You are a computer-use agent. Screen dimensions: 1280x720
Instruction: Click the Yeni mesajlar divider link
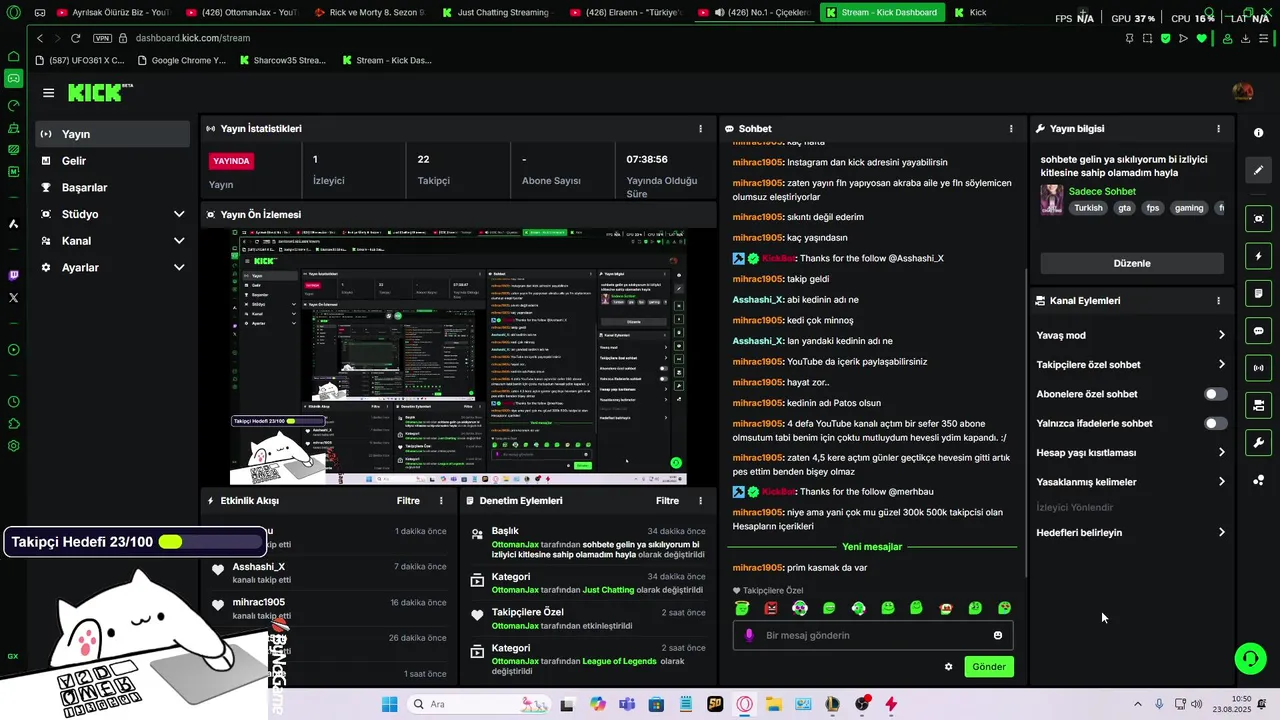click(872, 547)
